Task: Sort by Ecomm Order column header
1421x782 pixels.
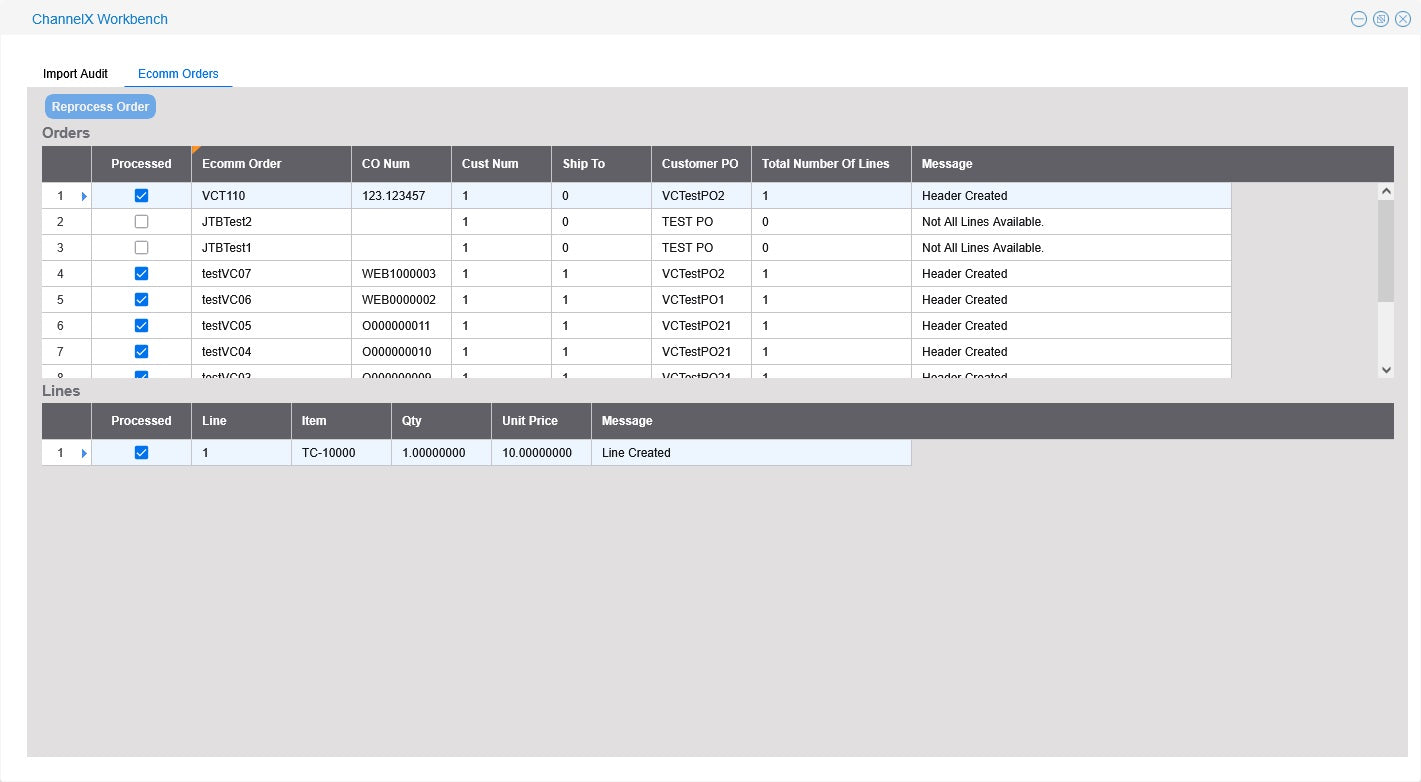Action: tap(241, 164)
